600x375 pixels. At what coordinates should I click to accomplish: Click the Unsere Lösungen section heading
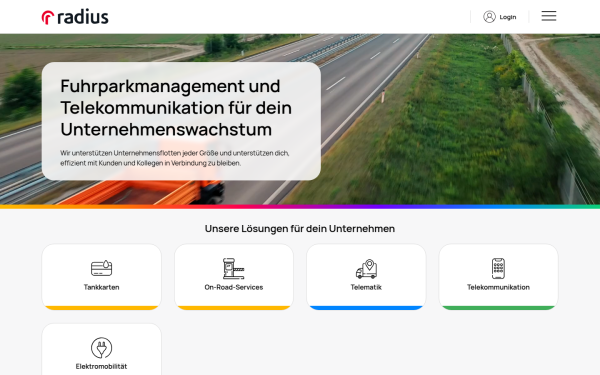(x=300, y=228)
